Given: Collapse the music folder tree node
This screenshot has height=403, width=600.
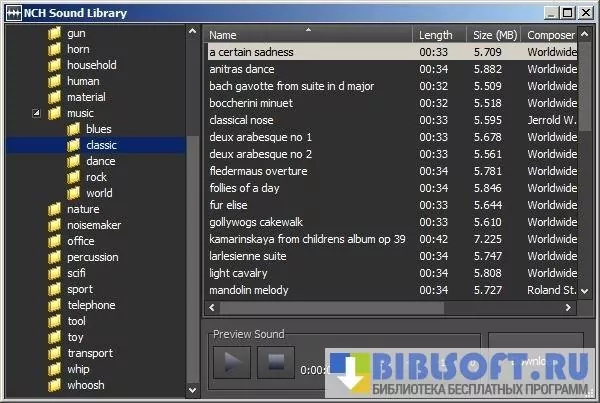Looking at the screenshot, I should pos(37,113).
